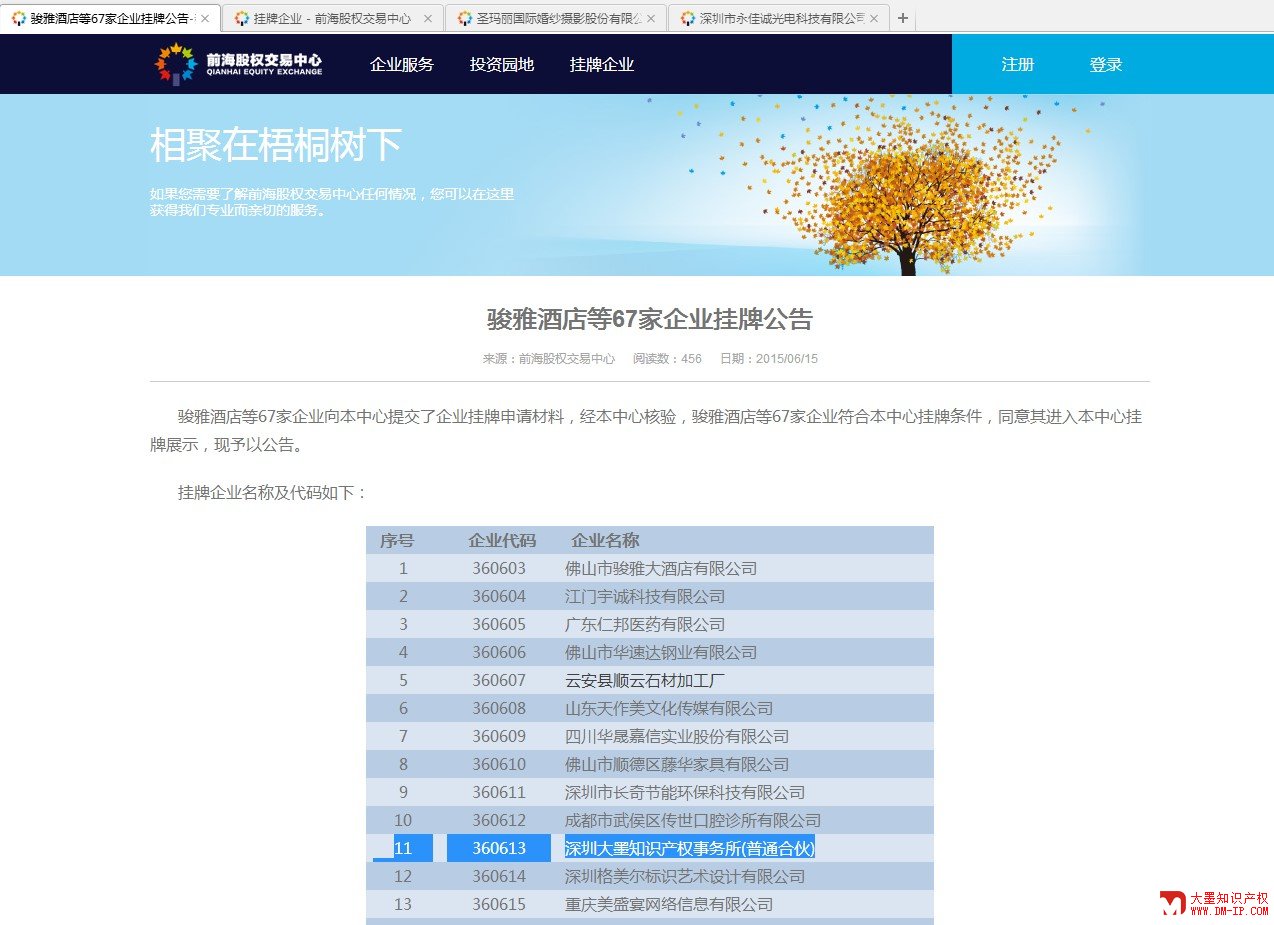This screenshot has height=925, width=1274.
Task: Click the golden tree banner image
Action: coord(907,187)
